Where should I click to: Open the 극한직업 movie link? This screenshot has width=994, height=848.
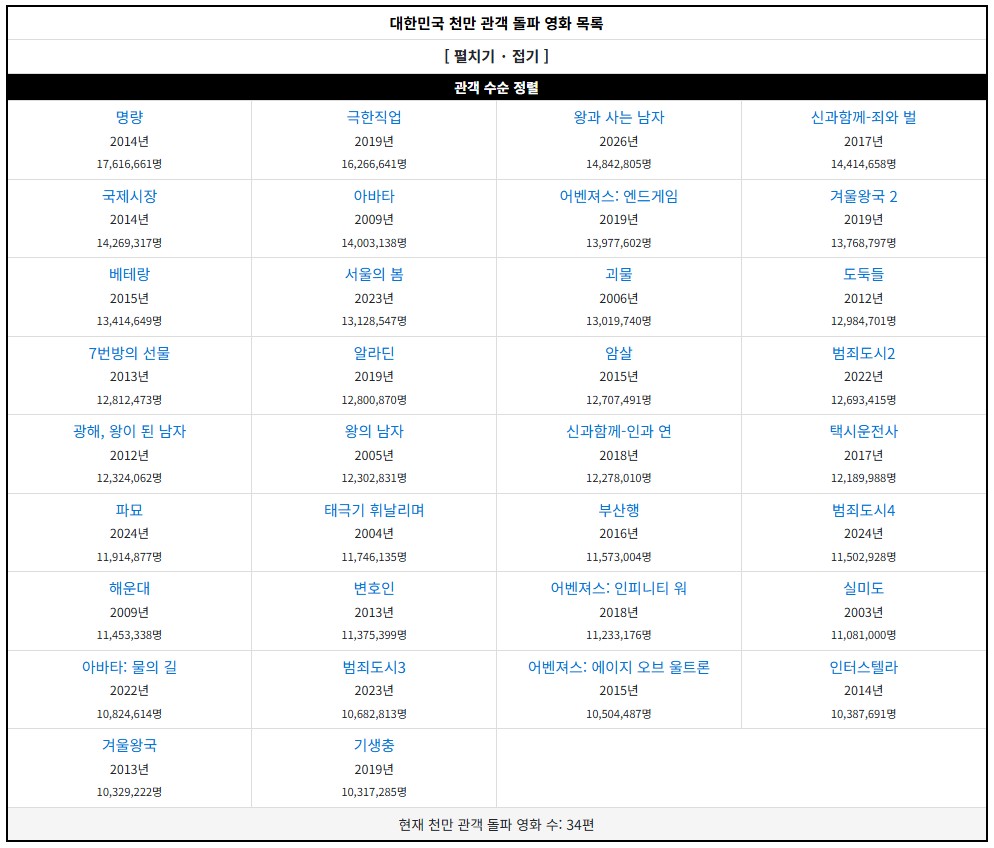[x=374, y=117]
